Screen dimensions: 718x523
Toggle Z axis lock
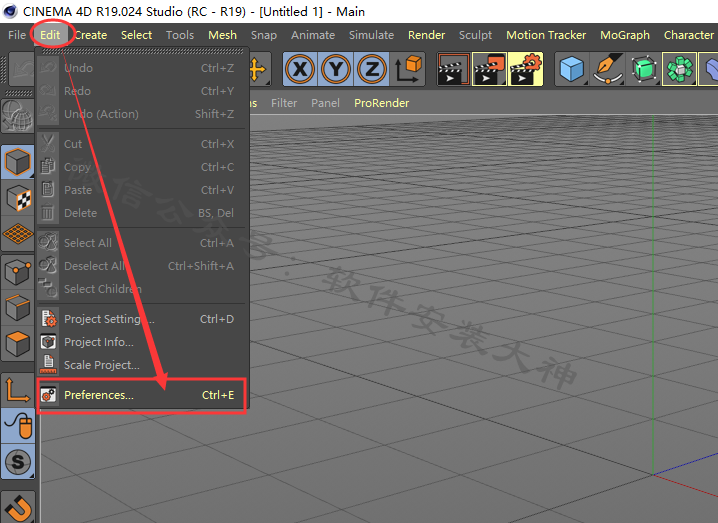click(x=371, y=69)
